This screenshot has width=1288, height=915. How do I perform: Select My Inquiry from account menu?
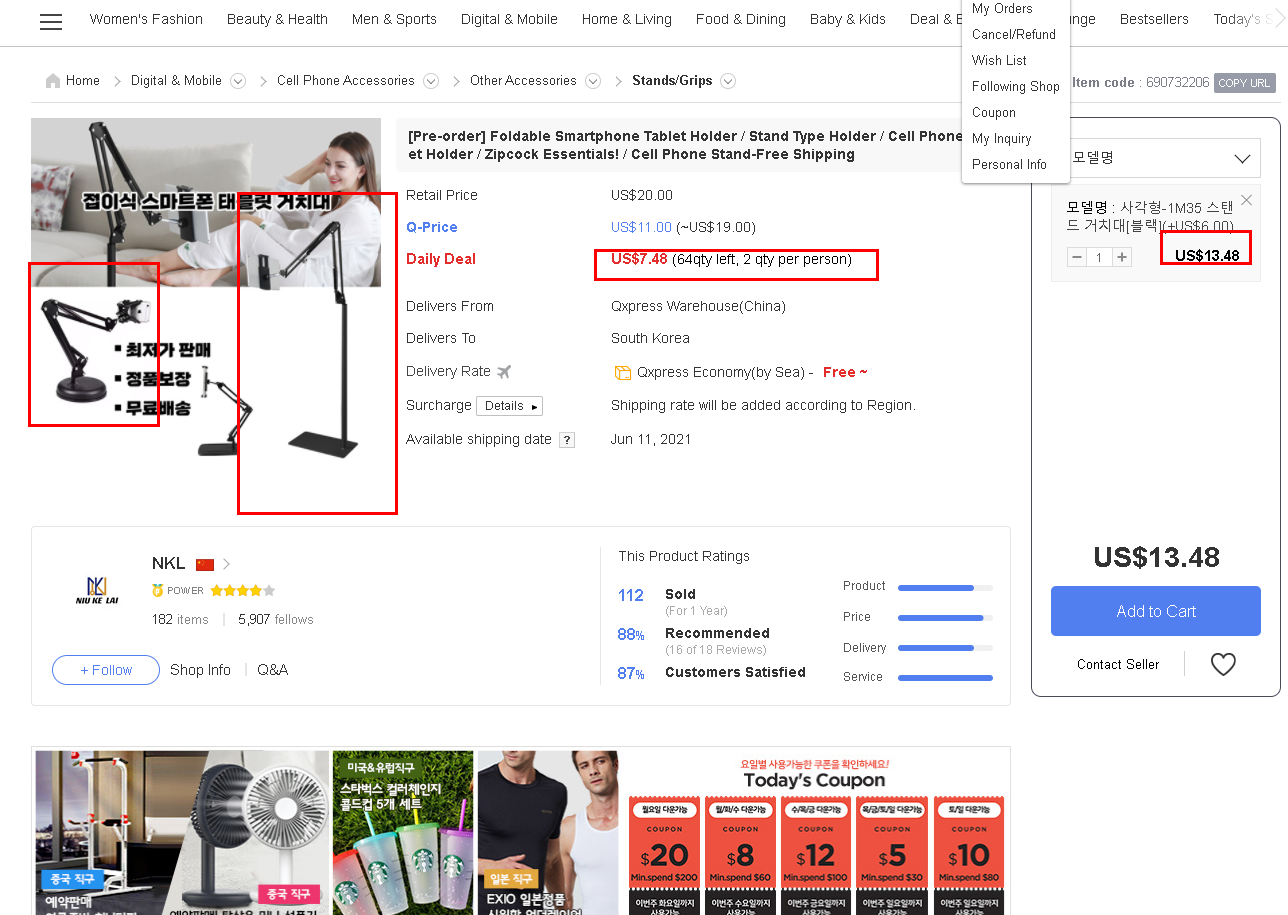point(1001,139)
